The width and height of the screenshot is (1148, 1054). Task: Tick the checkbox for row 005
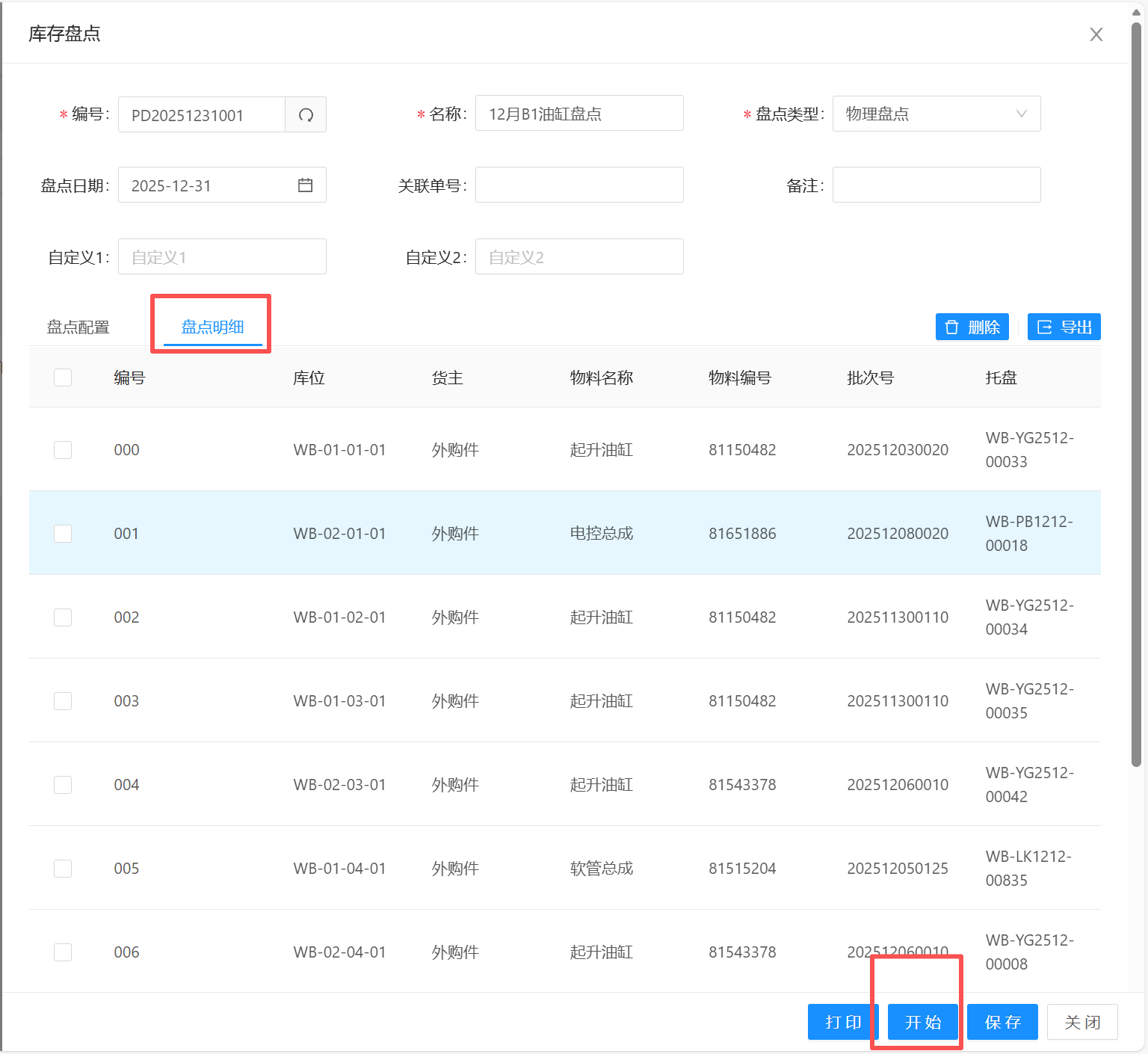pos(63,869)
